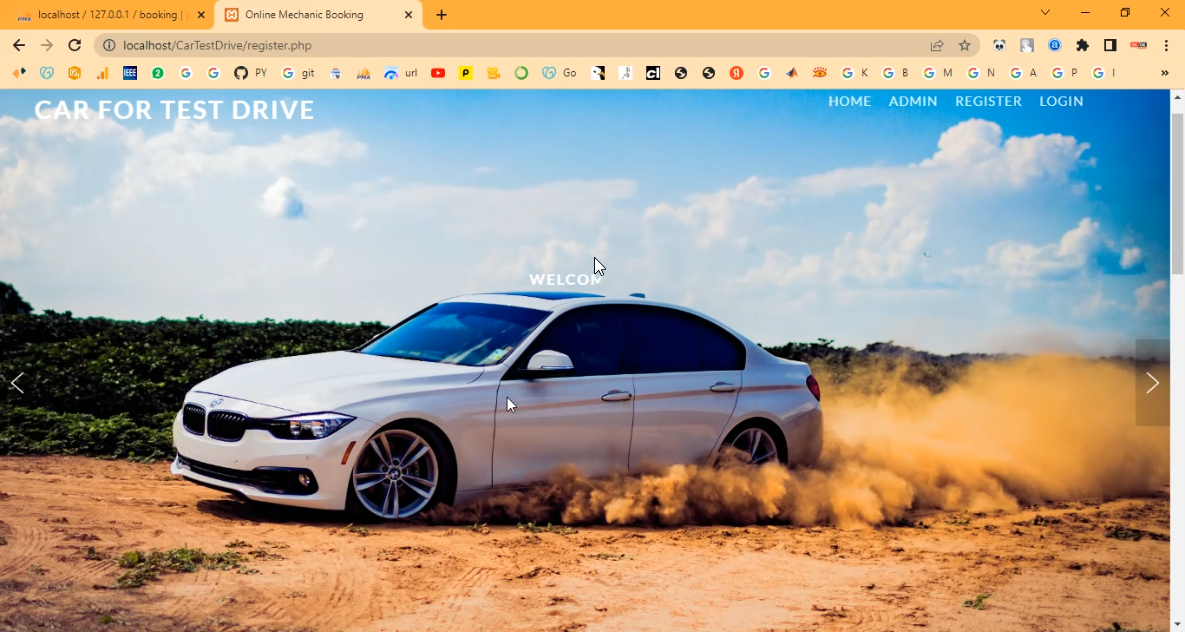Click the address bar showing localhost/CarTestDrive/register.php
Viewport: 1185px width, 632px height.
(x=500, y=45)
